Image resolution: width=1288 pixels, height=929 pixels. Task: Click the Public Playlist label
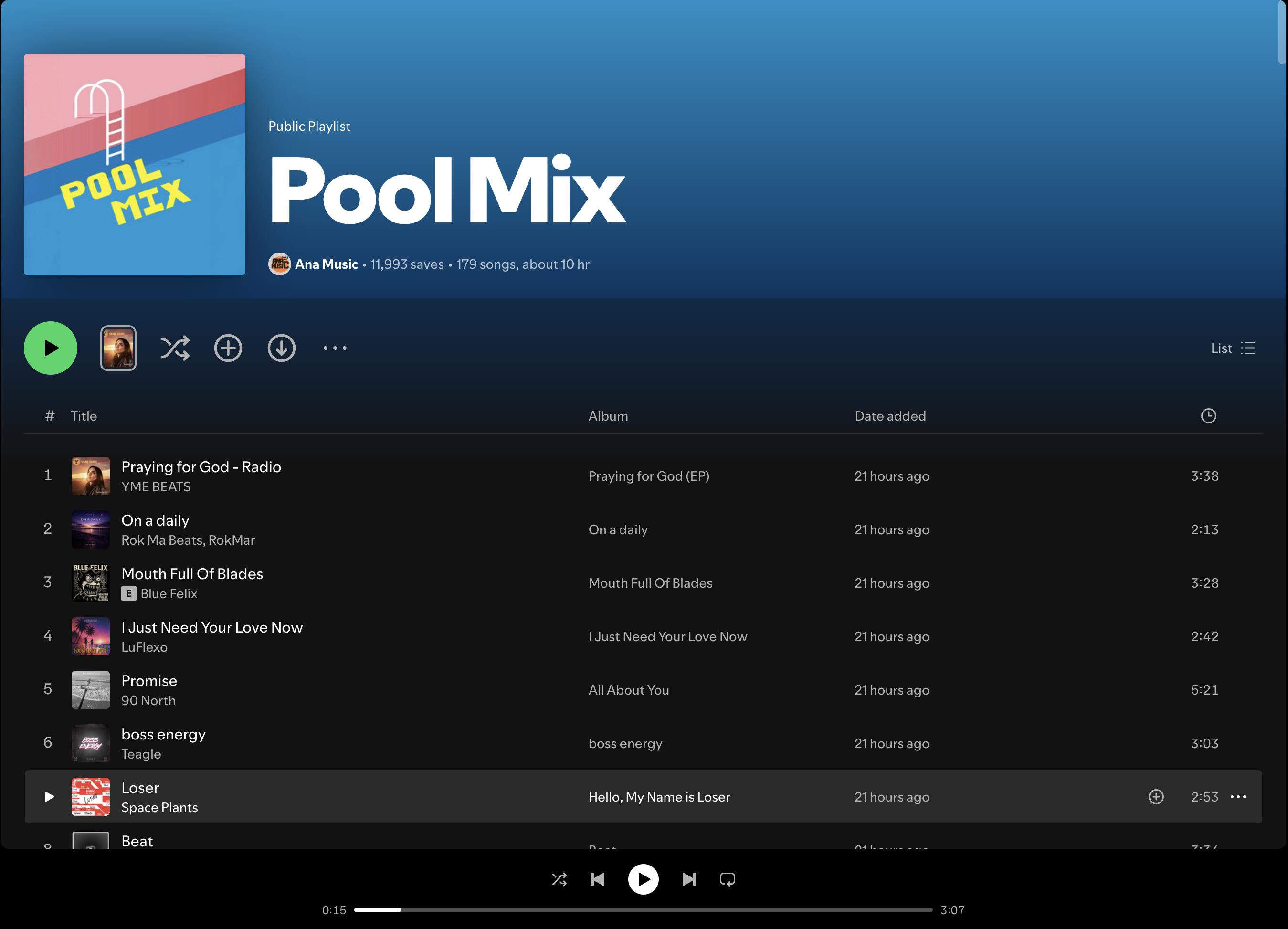tap(309, 126)
